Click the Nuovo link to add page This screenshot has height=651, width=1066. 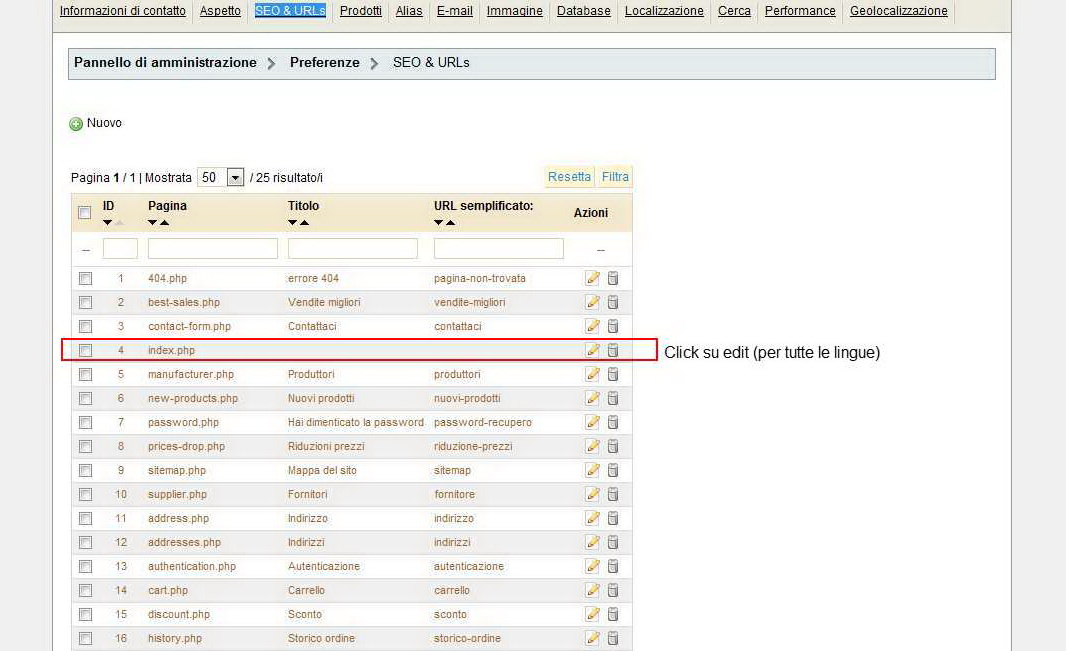point(104,123)
